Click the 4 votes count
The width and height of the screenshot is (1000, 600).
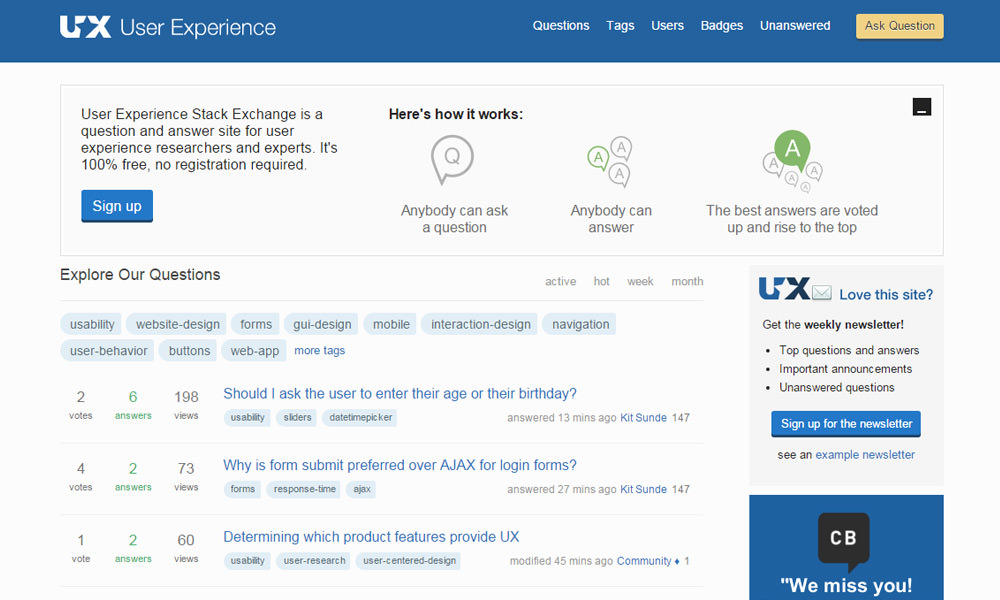(80, 476)
